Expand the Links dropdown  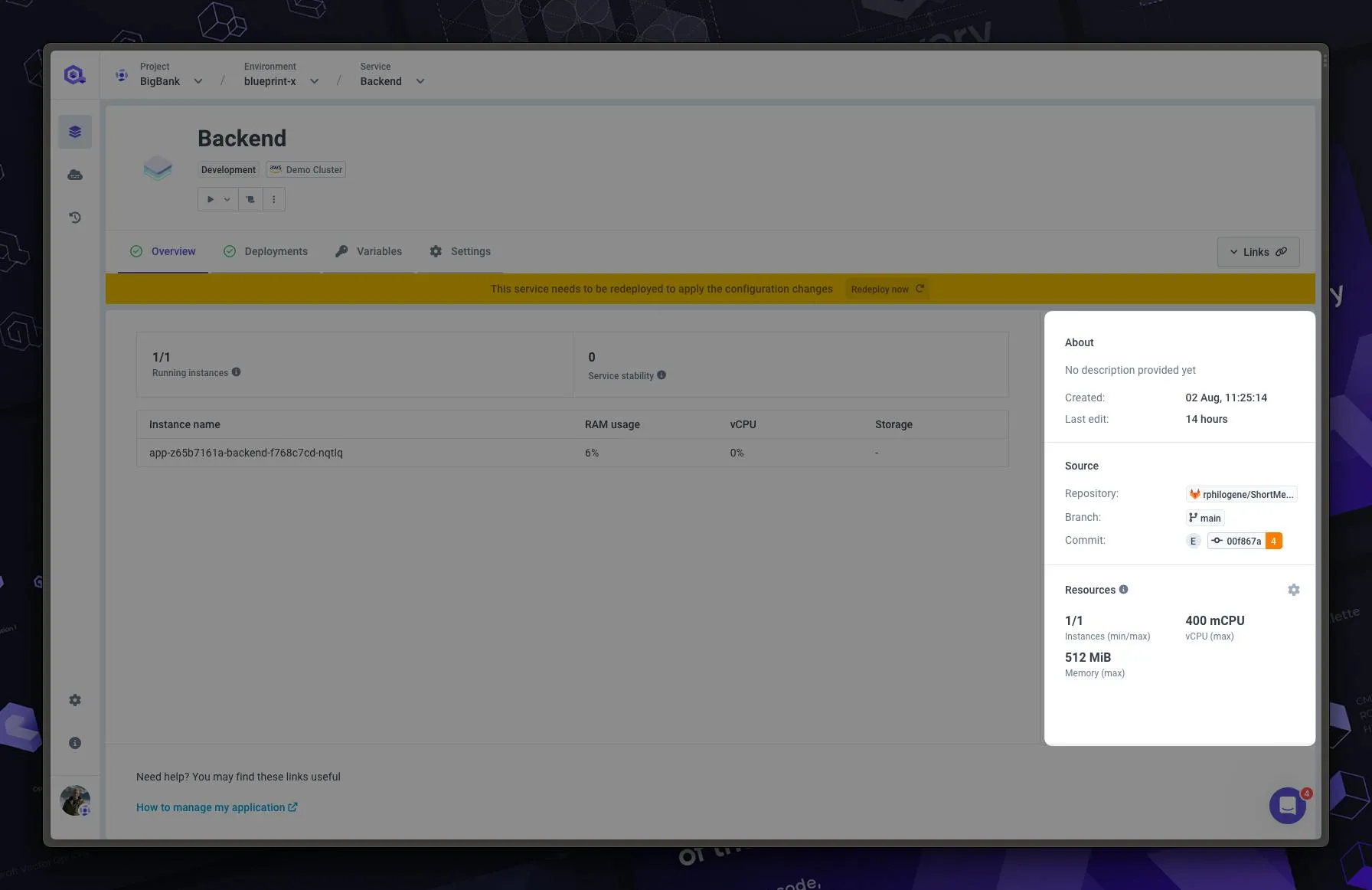click(x=1258, y=251)
